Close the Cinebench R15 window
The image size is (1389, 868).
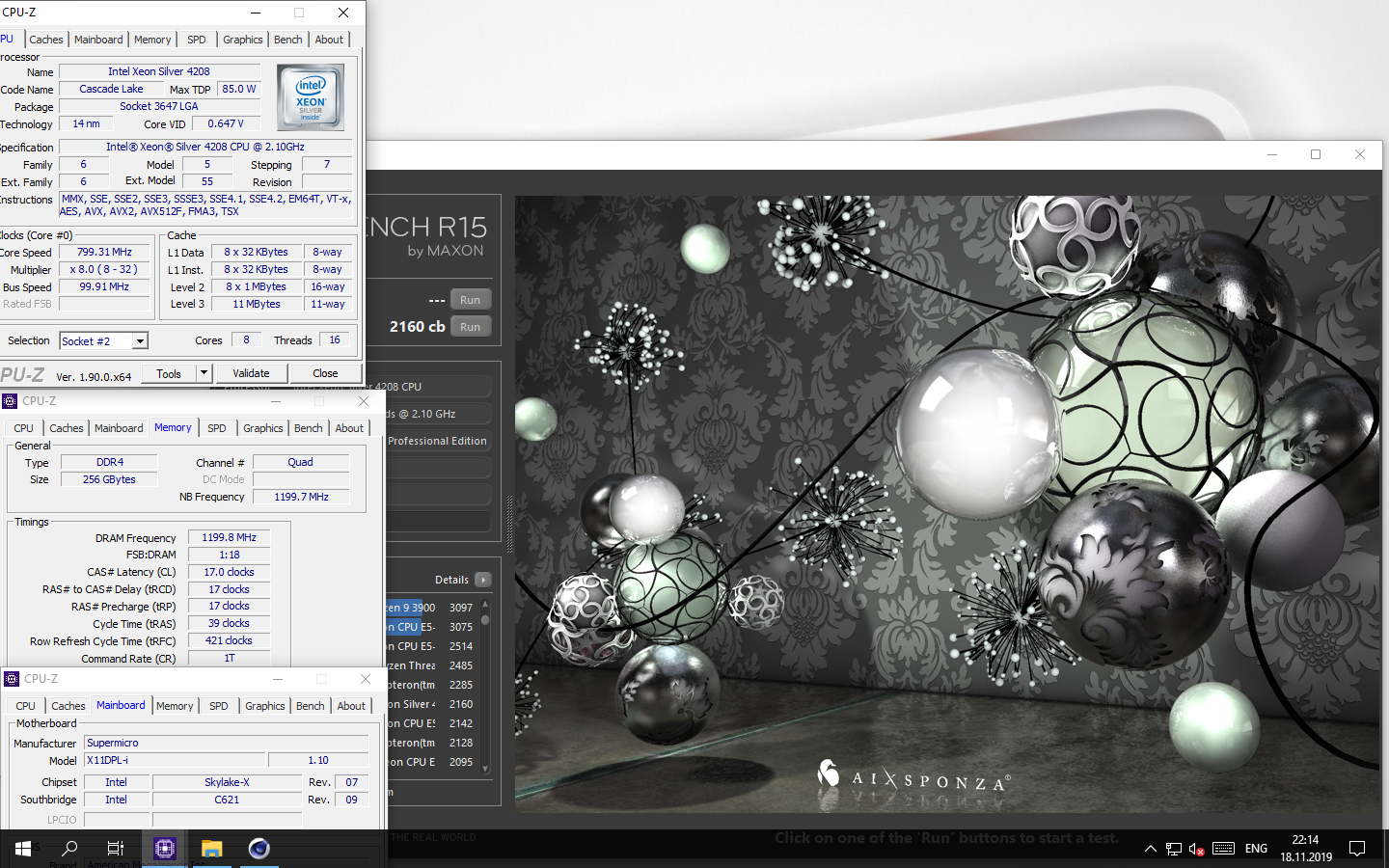pyautogui.click(x=1359, y=154)
